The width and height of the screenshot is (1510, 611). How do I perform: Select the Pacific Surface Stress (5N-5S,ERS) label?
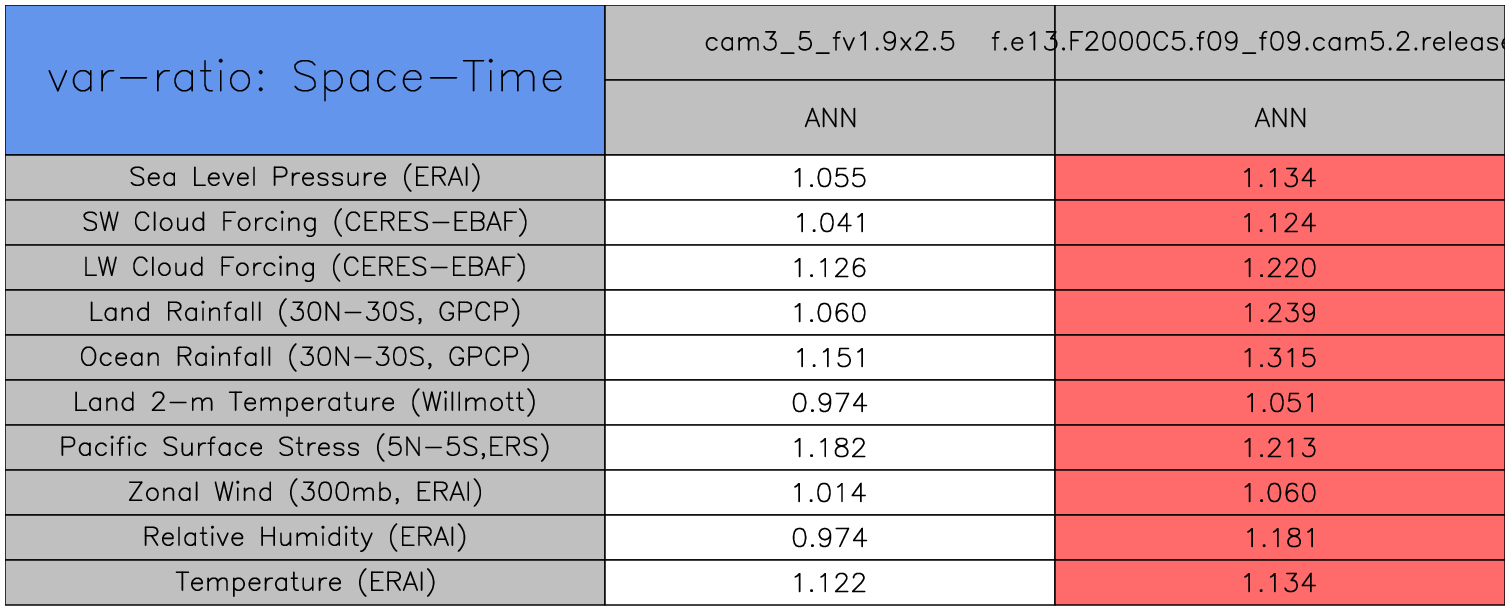[x=305, y=447]
